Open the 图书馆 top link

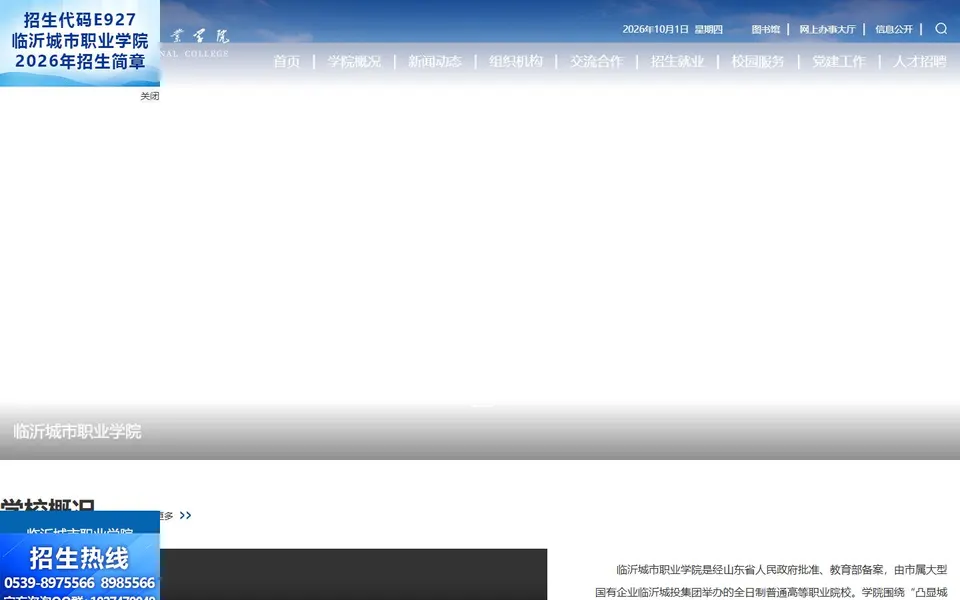766,29
